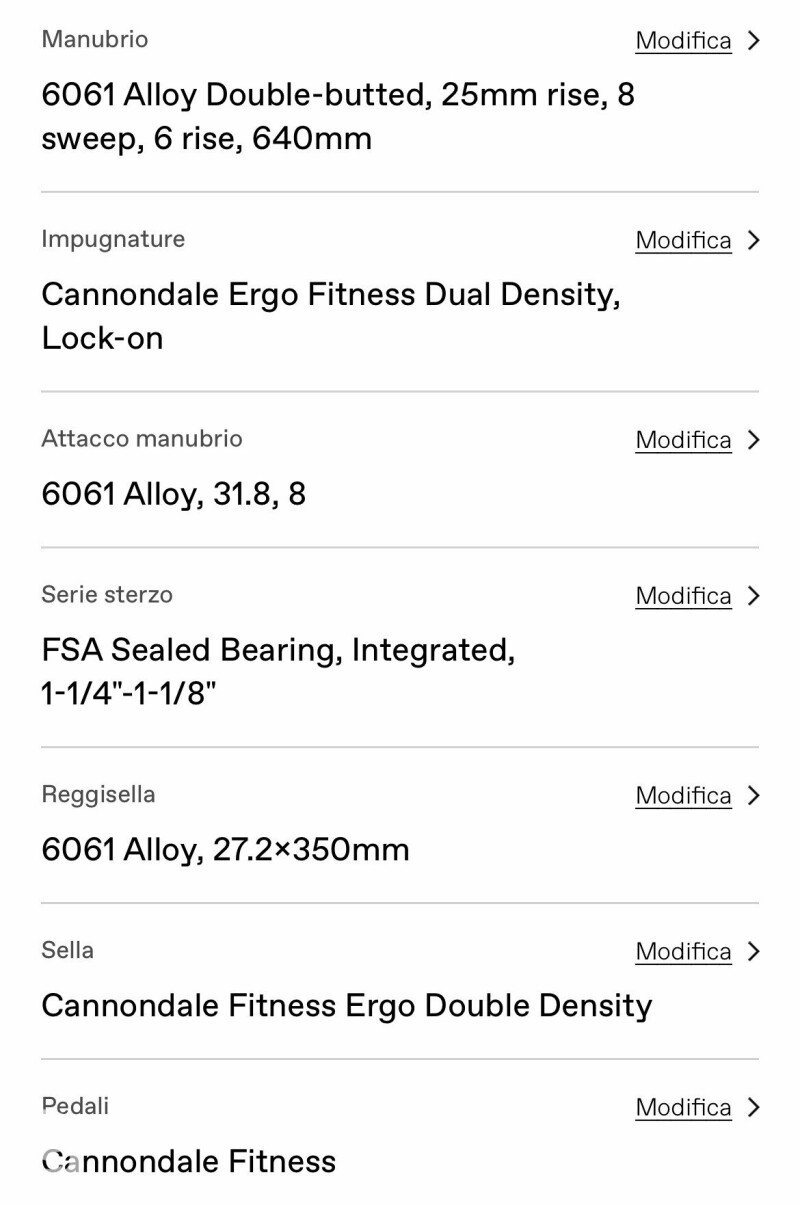Image resolution: width=800 pixels, height=1205 pixels.
Task: Edit Pedali with its Modifica link
Action: pyautogui.click(x=683, y=1108)
